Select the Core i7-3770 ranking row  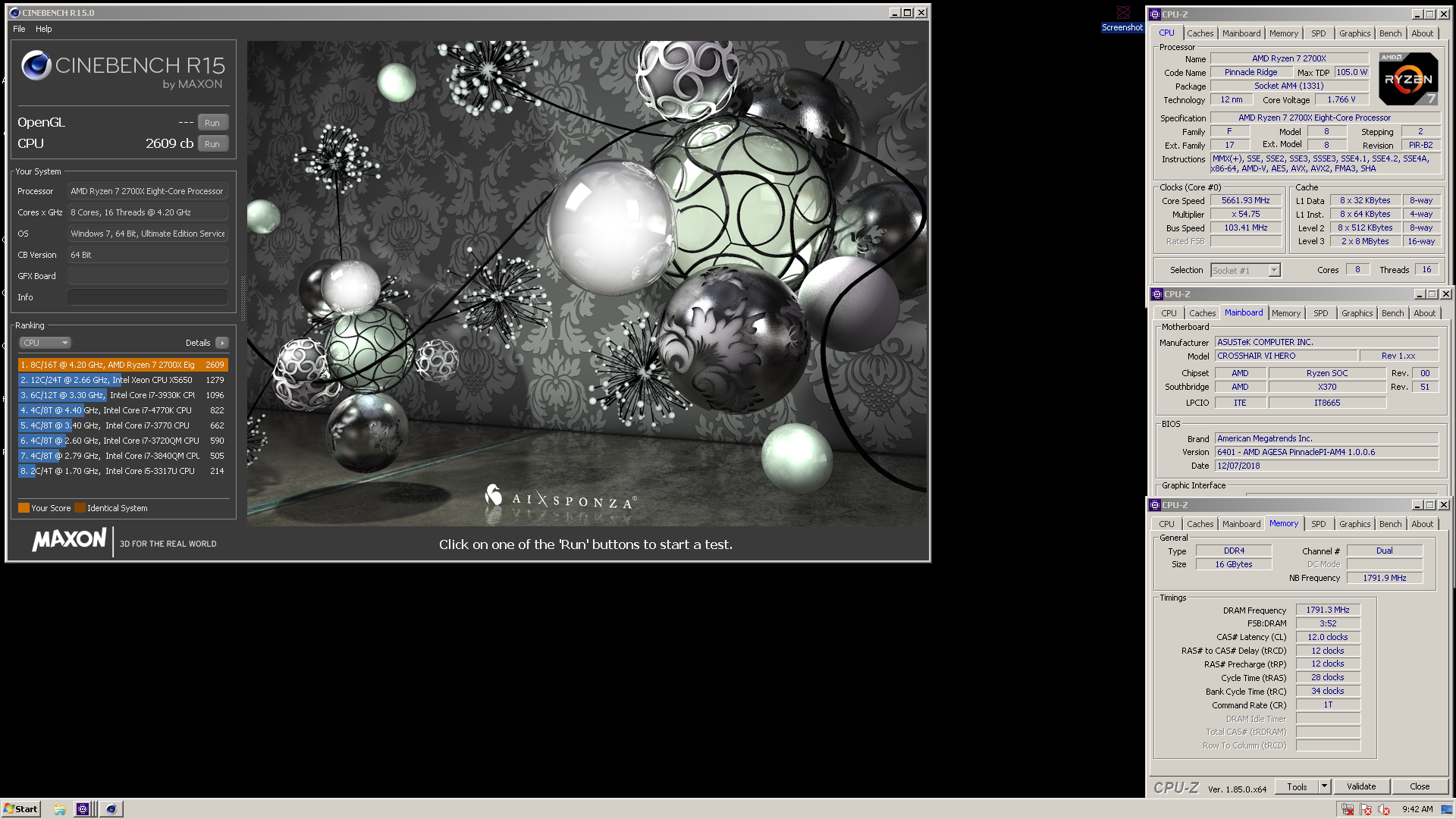(123, 425)
